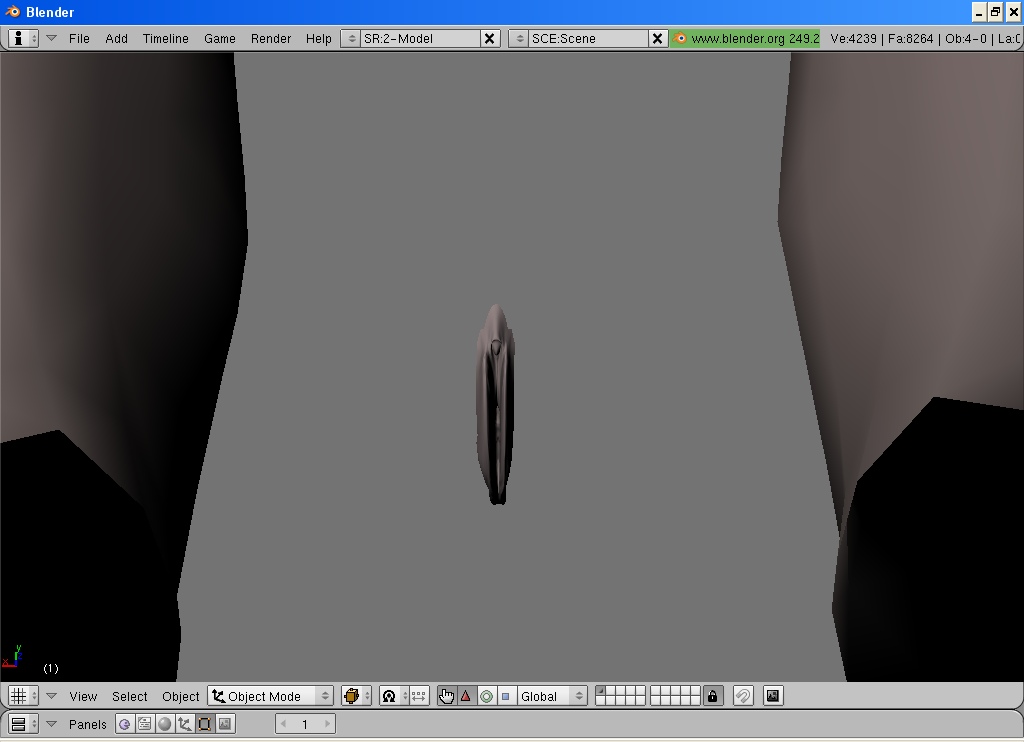Activate the first layer button
1024x742 pixels.
601,691
